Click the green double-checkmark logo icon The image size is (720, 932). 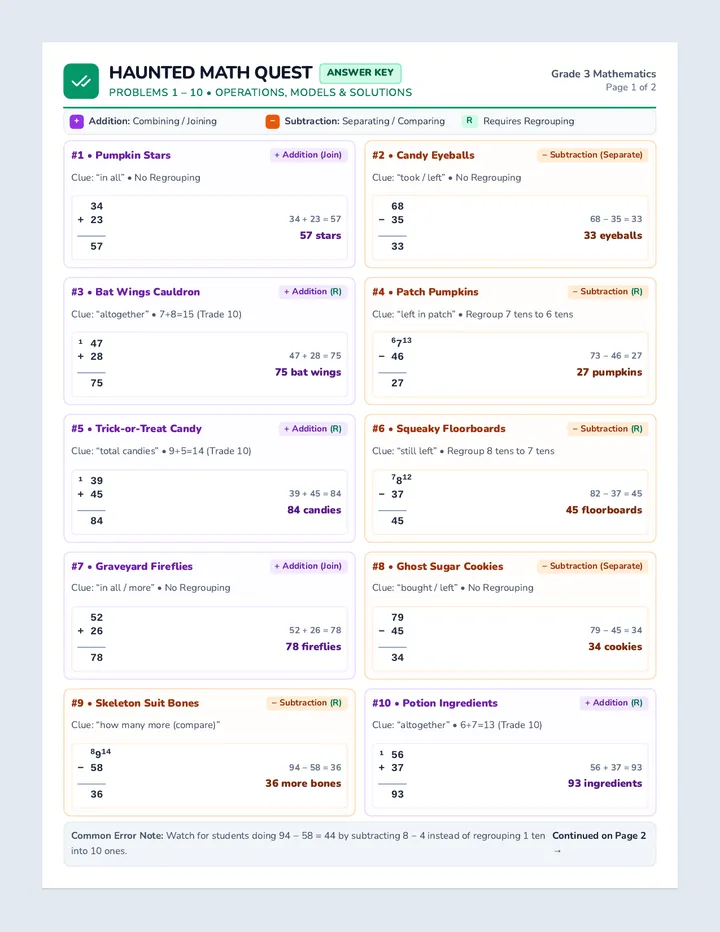click(x=81, y=81)
